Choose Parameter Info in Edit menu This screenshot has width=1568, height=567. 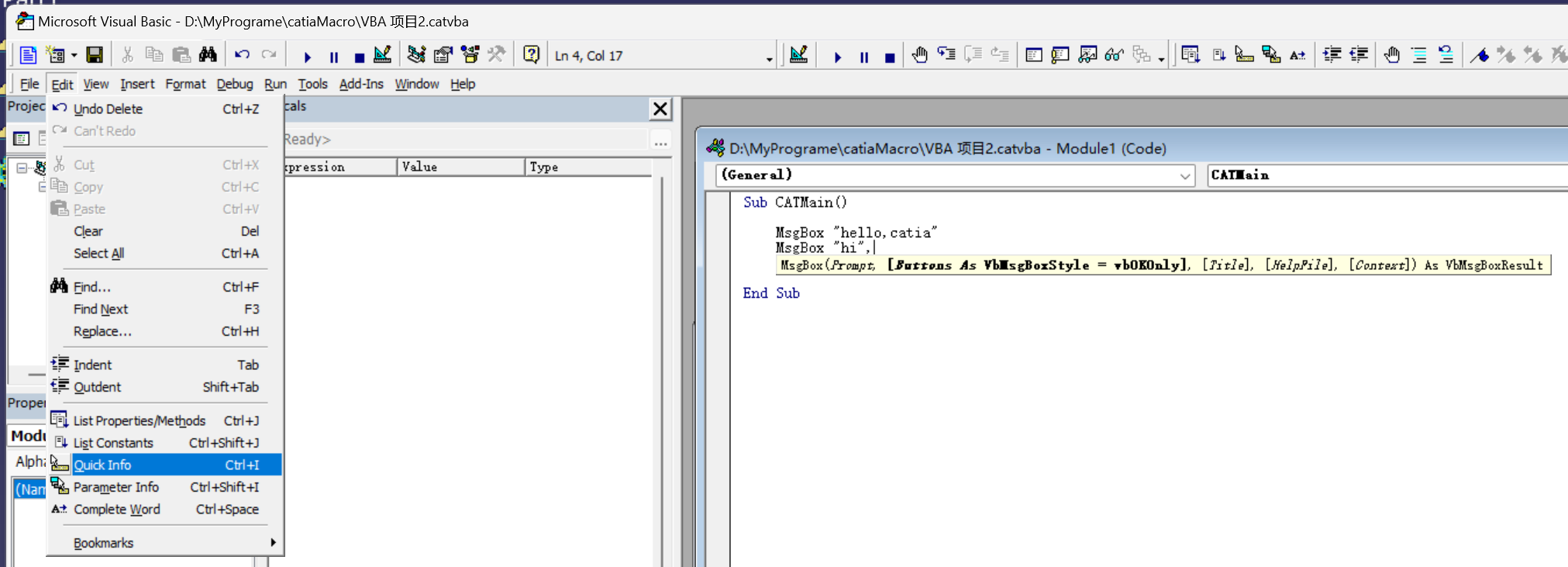pos(164,487)
